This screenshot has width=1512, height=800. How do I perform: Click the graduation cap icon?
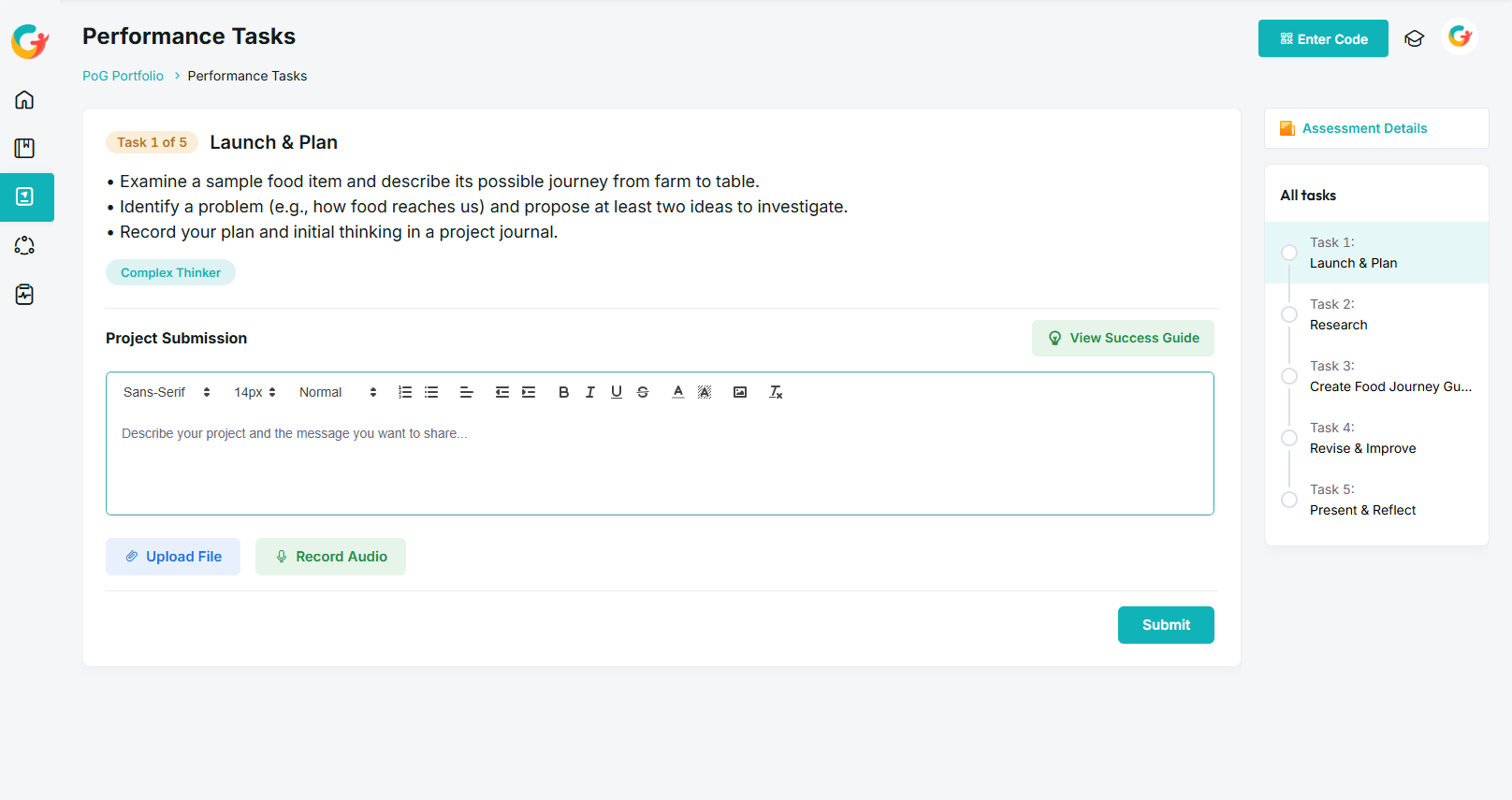coord(1415,38)
